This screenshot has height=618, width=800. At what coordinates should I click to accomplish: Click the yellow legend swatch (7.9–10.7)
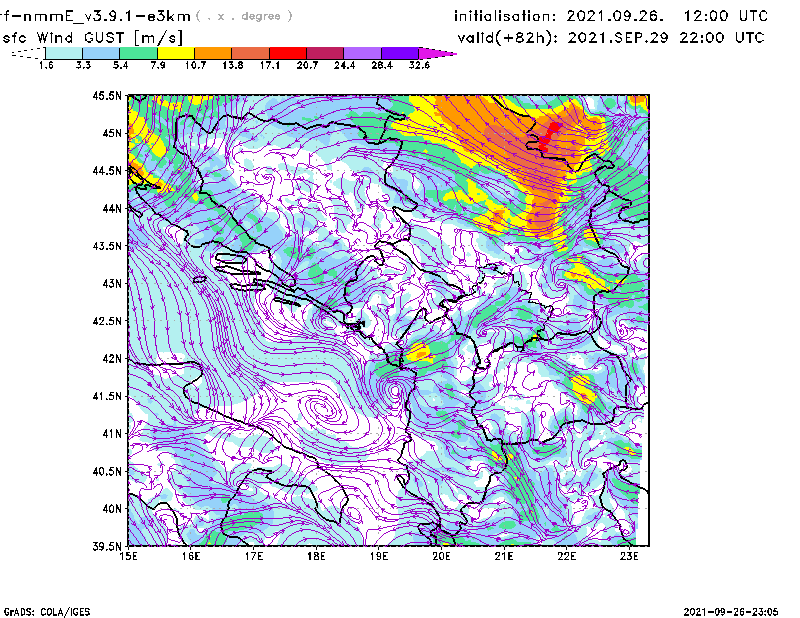point(176,53)
